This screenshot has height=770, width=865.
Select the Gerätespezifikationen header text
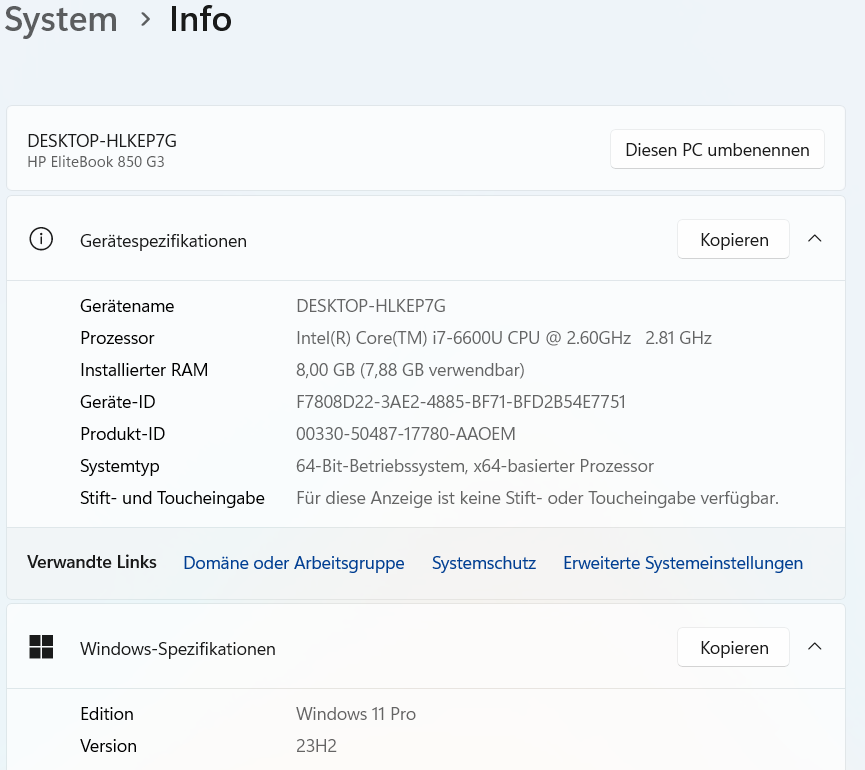pos(163,241)
